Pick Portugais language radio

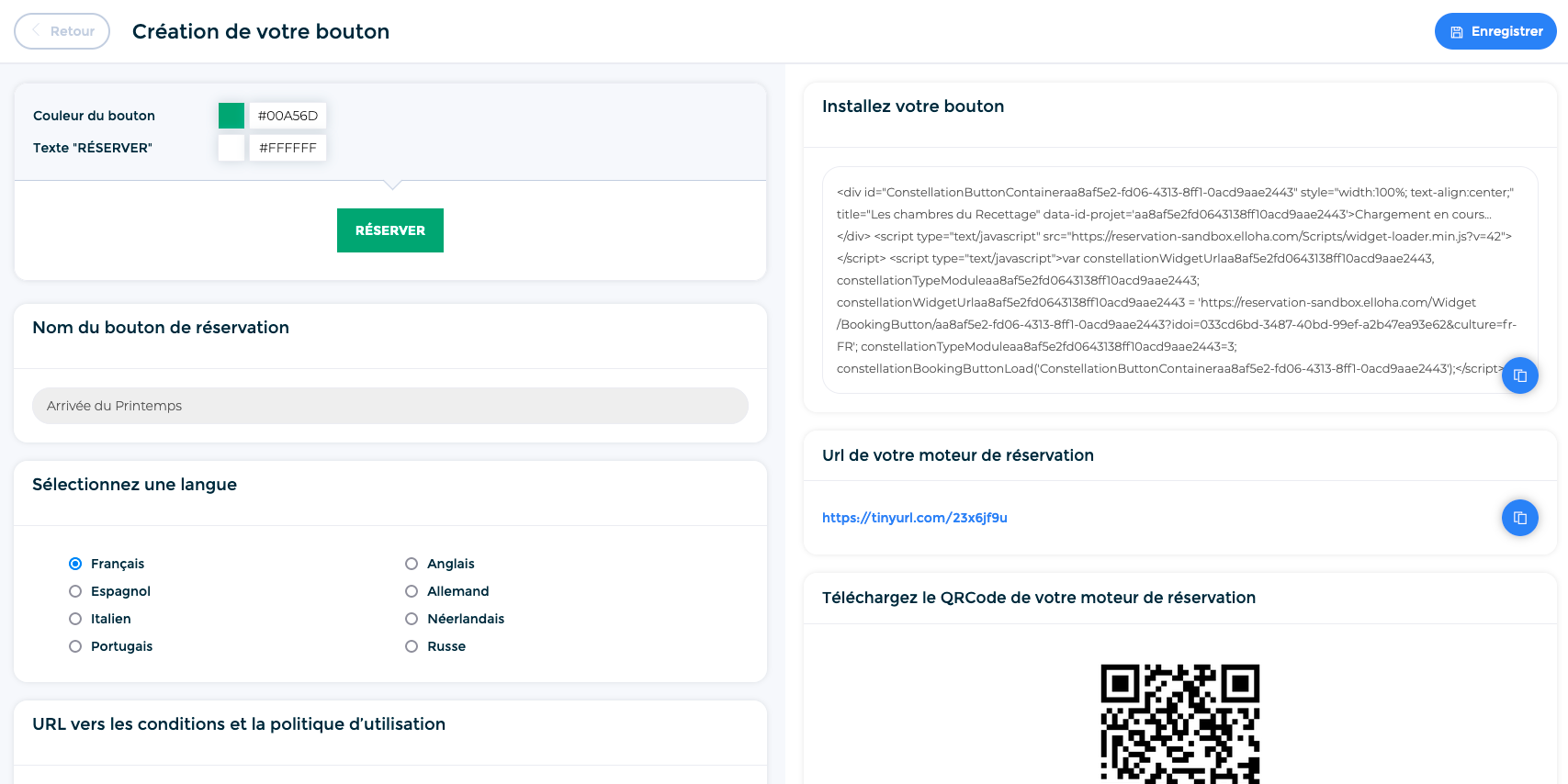(x=75, y=646)
